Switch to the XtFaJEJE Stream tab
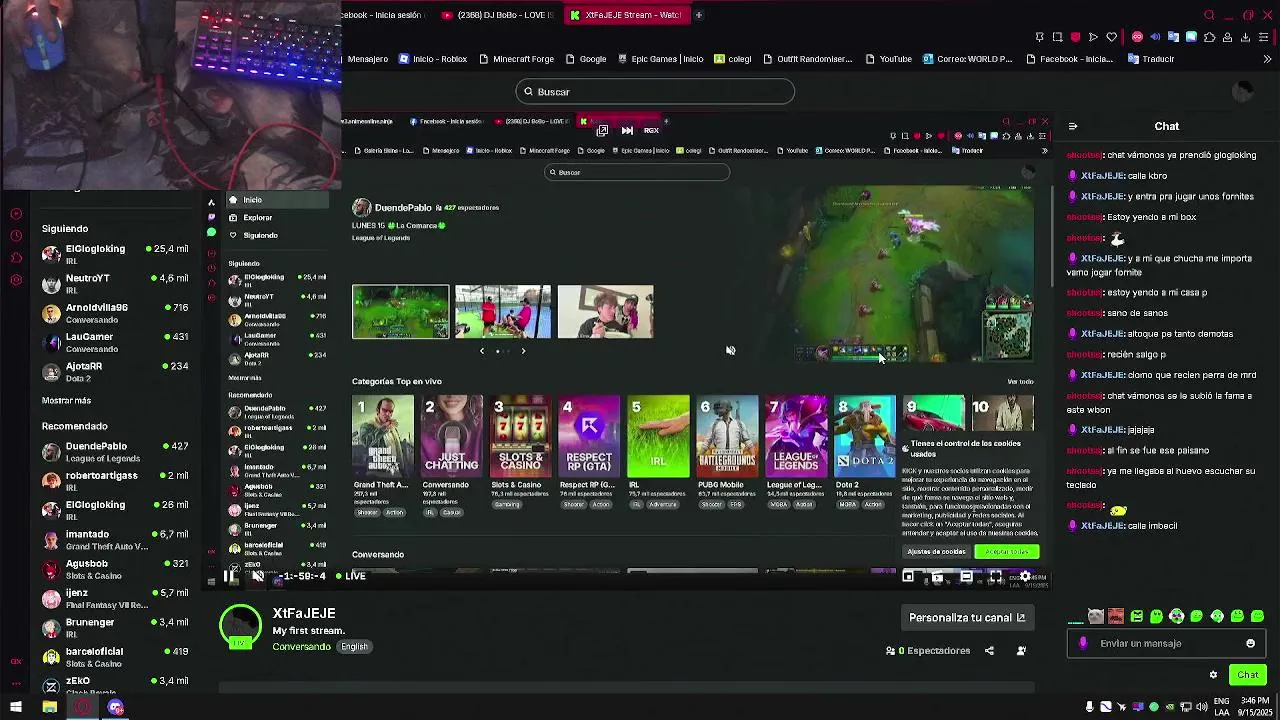Screen dimensions: 1280x720 tap(626, 15)
